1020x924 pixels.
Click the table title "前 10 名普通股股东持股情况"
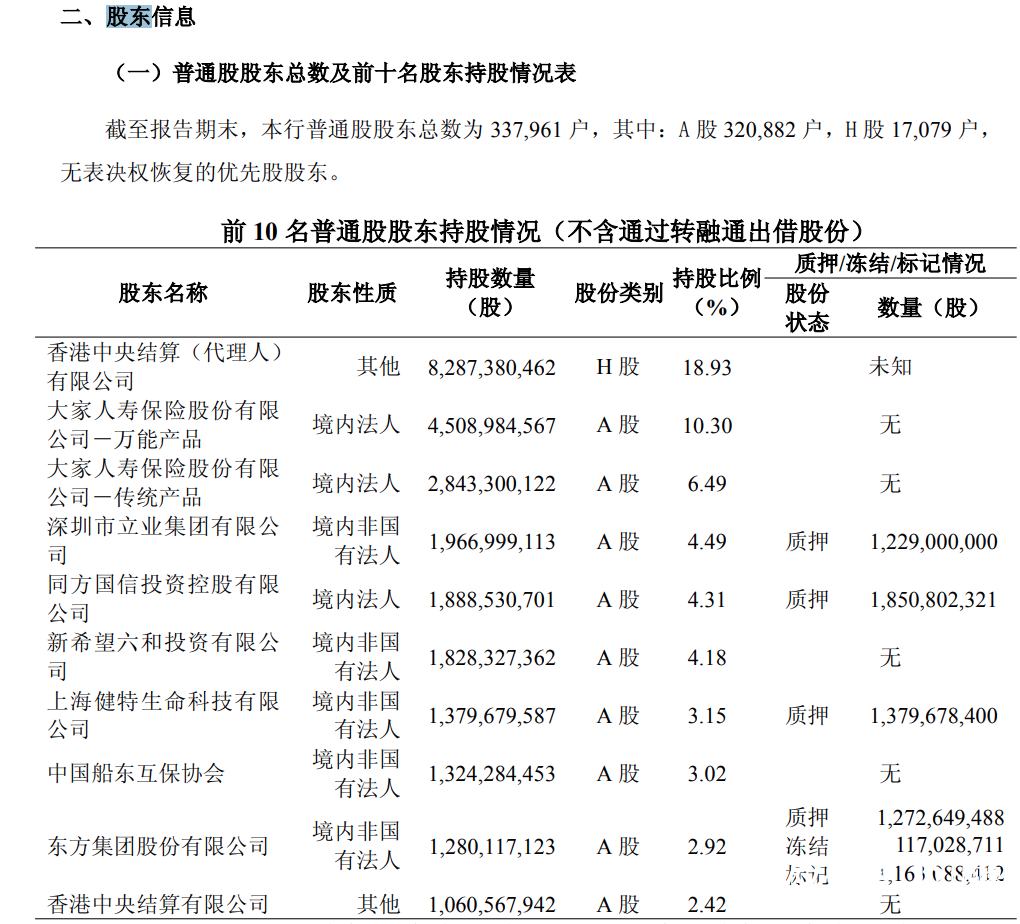point(381,231)
